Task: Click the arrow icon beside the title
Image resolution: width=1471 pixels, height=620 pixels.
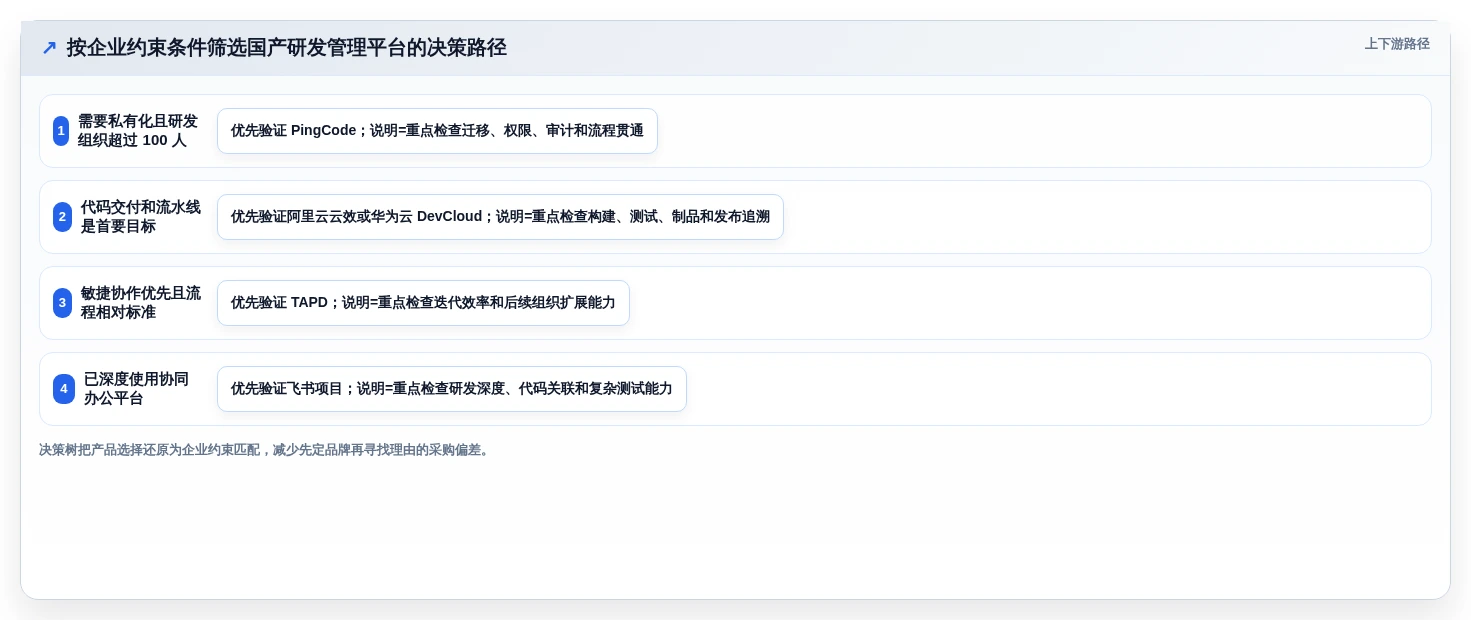Action: [49, 47]
